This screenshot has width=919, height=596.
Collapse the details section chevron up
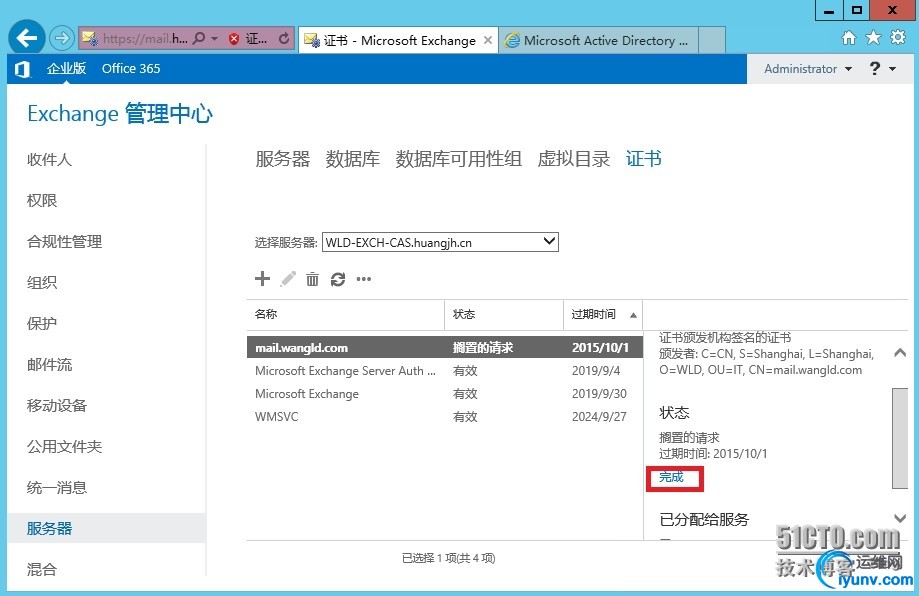pos(900,352)
